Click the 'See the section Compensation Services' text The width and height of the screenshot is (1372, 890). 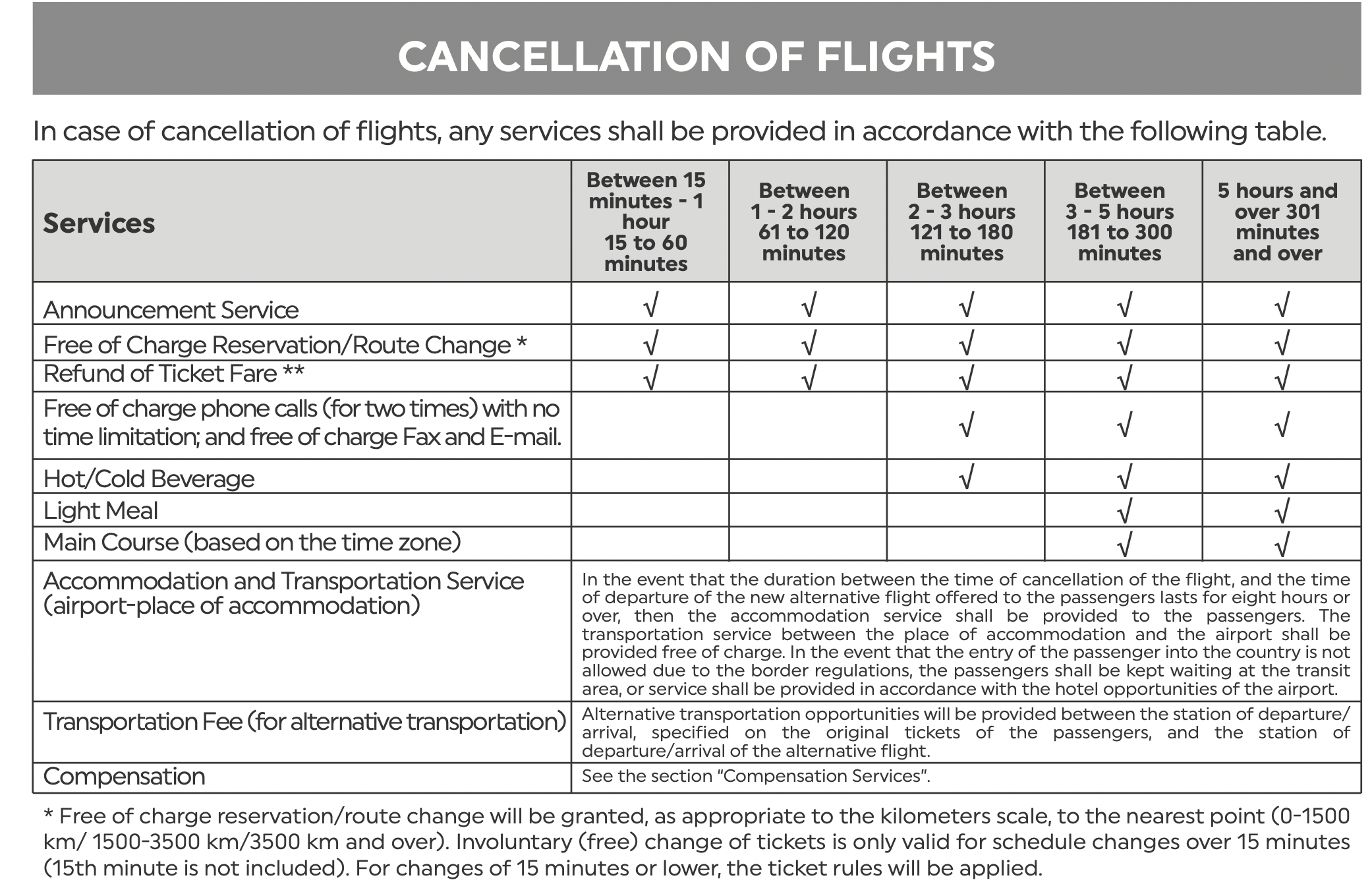[756, 776]
